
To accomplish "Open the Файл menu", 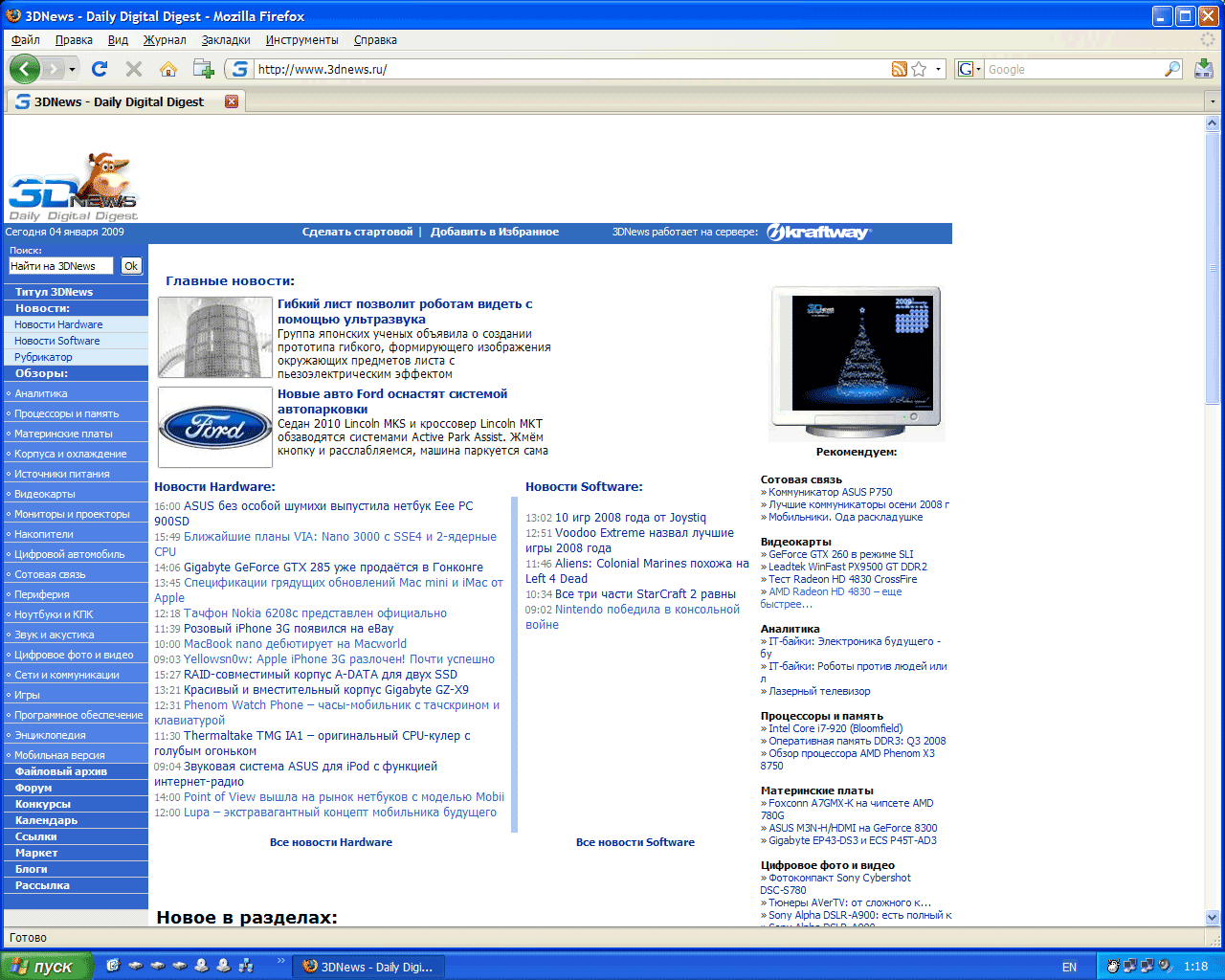I will [26, 40].
